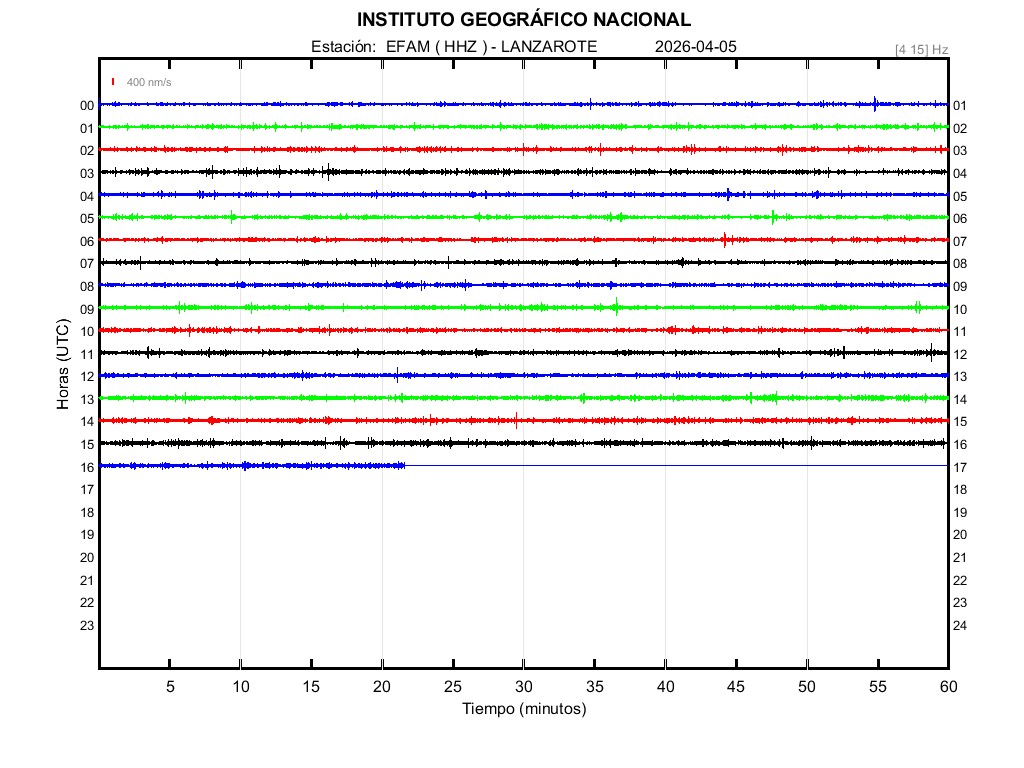Click the date 2026-04-05 in the header
The image size is (1024, 768).
point(696,47)
